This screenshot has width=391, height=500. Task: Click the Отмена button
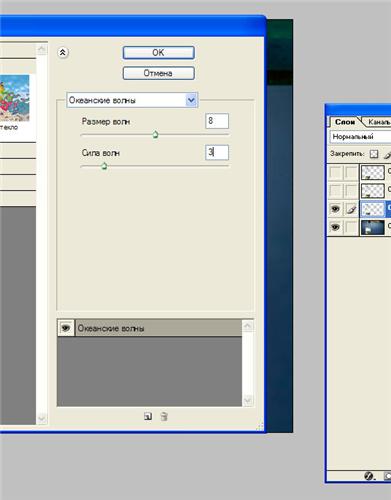coord(158,73)
